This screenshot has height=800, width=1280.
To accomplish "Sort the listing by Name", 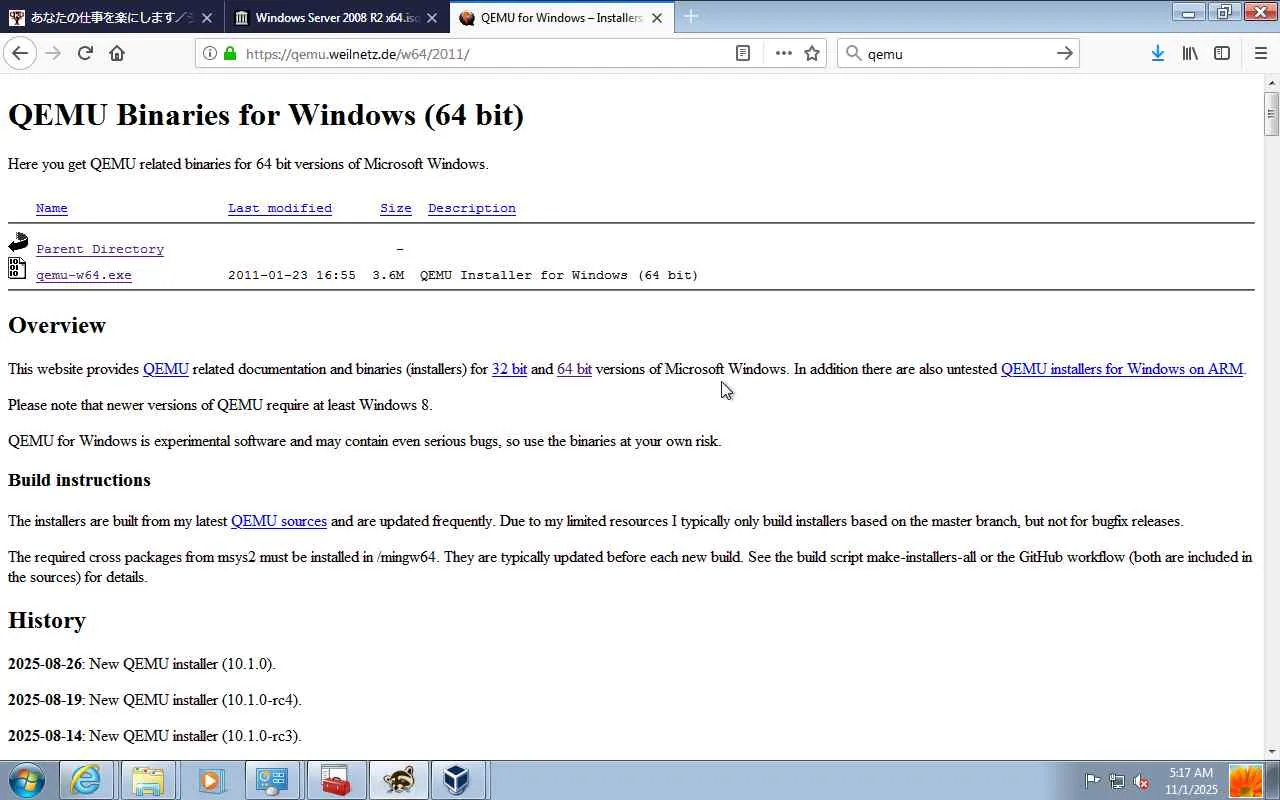I will point(52,208).
